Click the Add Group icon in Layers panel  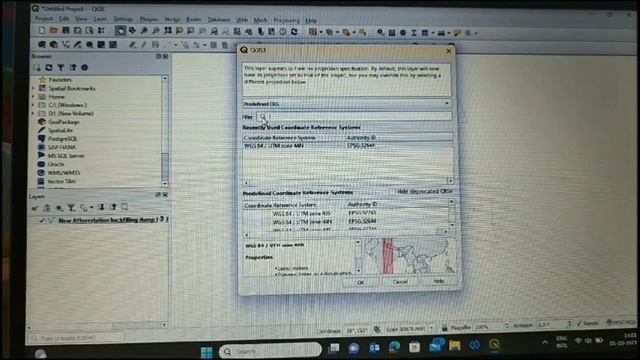(x=47, y=208)
